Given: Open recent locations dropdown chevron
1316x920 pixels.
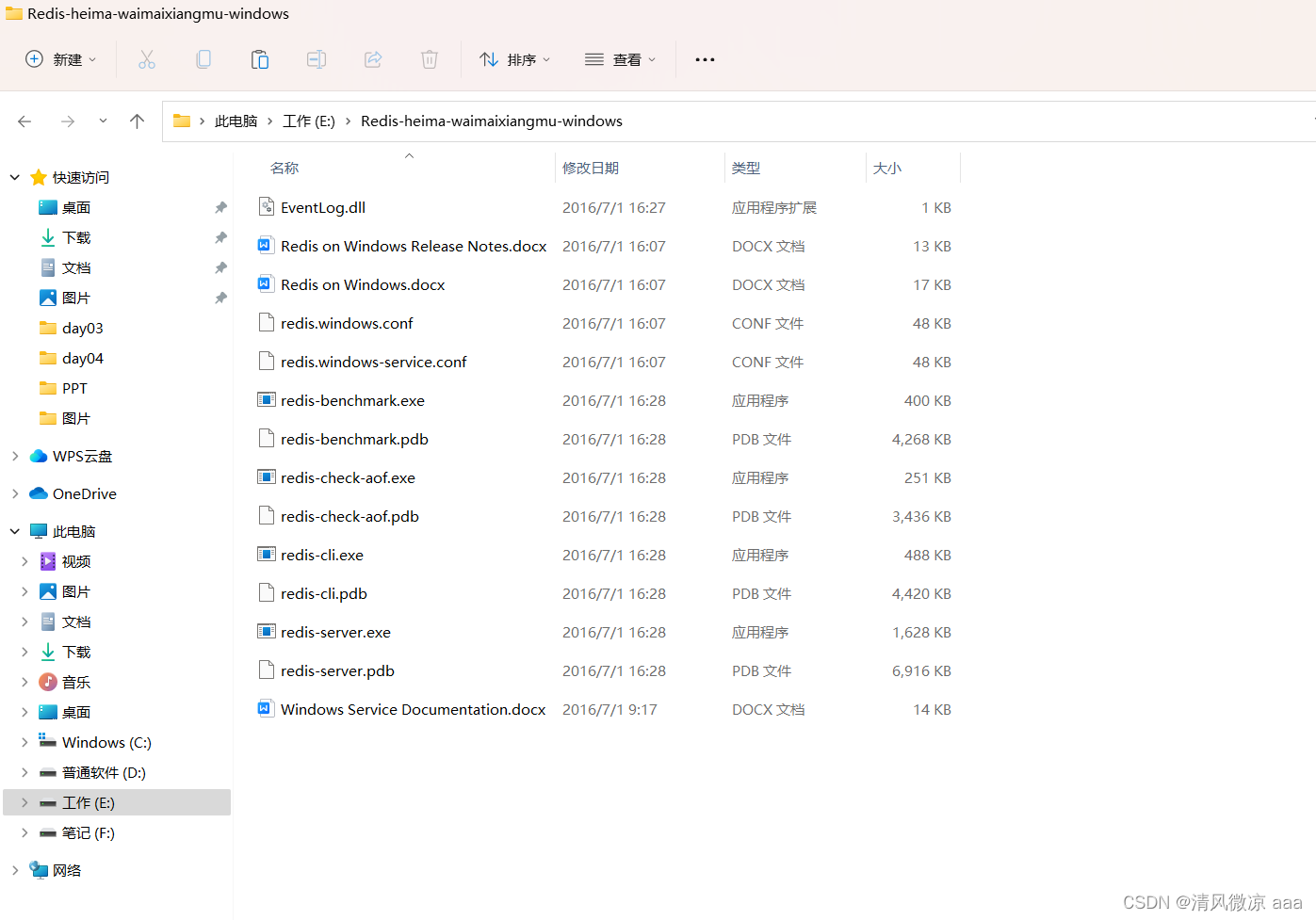Looking at the screenshot, I should (103, 121).
